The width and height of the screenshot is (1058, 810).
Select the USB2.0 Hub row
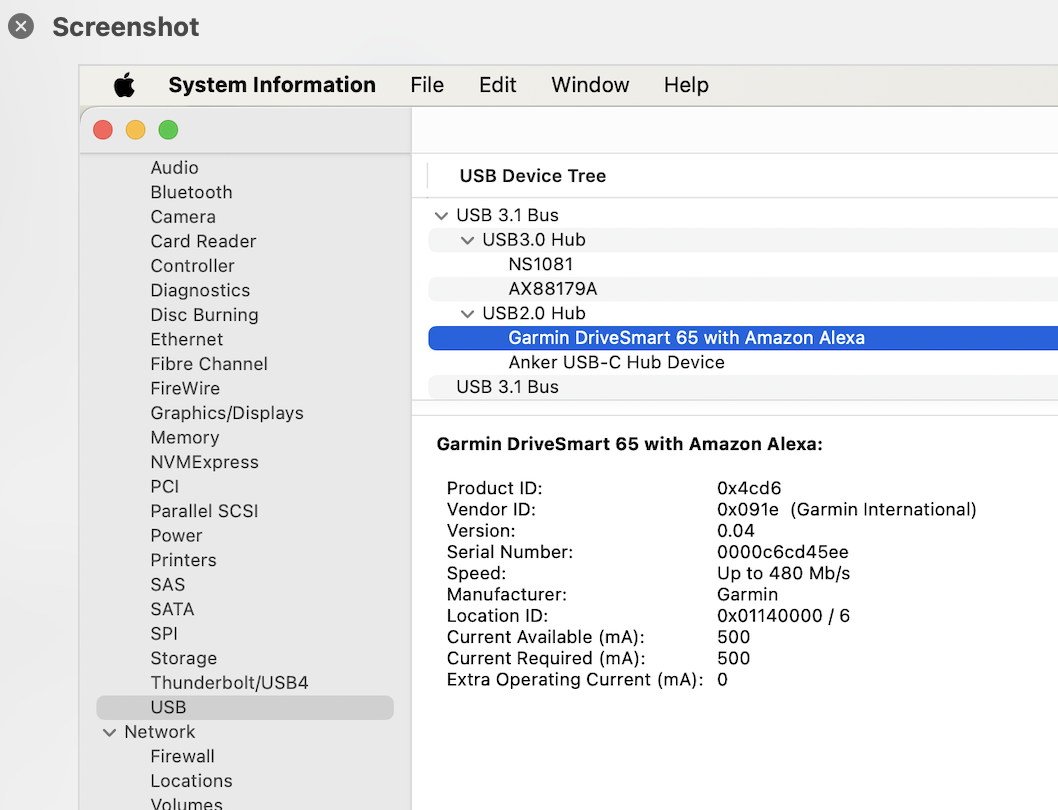pyautogui.click(x=743, y=313)
